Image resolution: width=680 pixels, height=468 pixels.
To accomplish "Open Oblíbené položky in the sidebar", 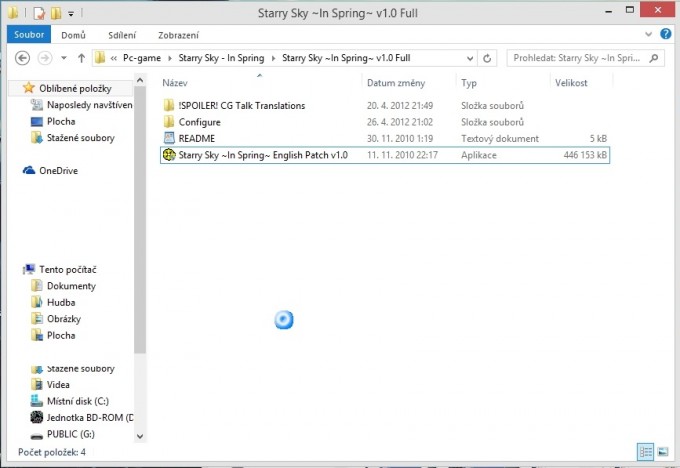I will 75,88.
